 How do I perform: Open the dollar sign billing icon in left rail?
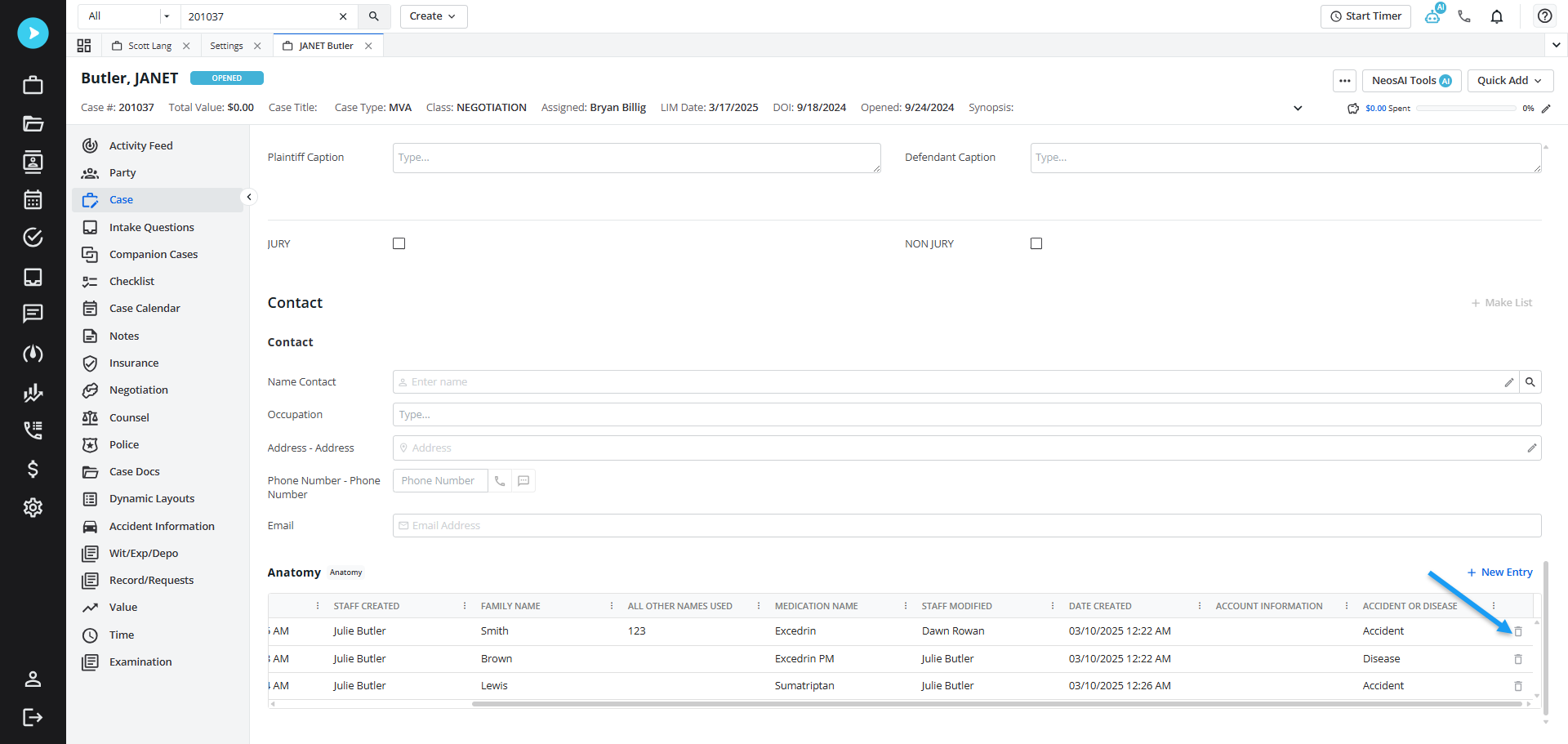tap(33, 469)
